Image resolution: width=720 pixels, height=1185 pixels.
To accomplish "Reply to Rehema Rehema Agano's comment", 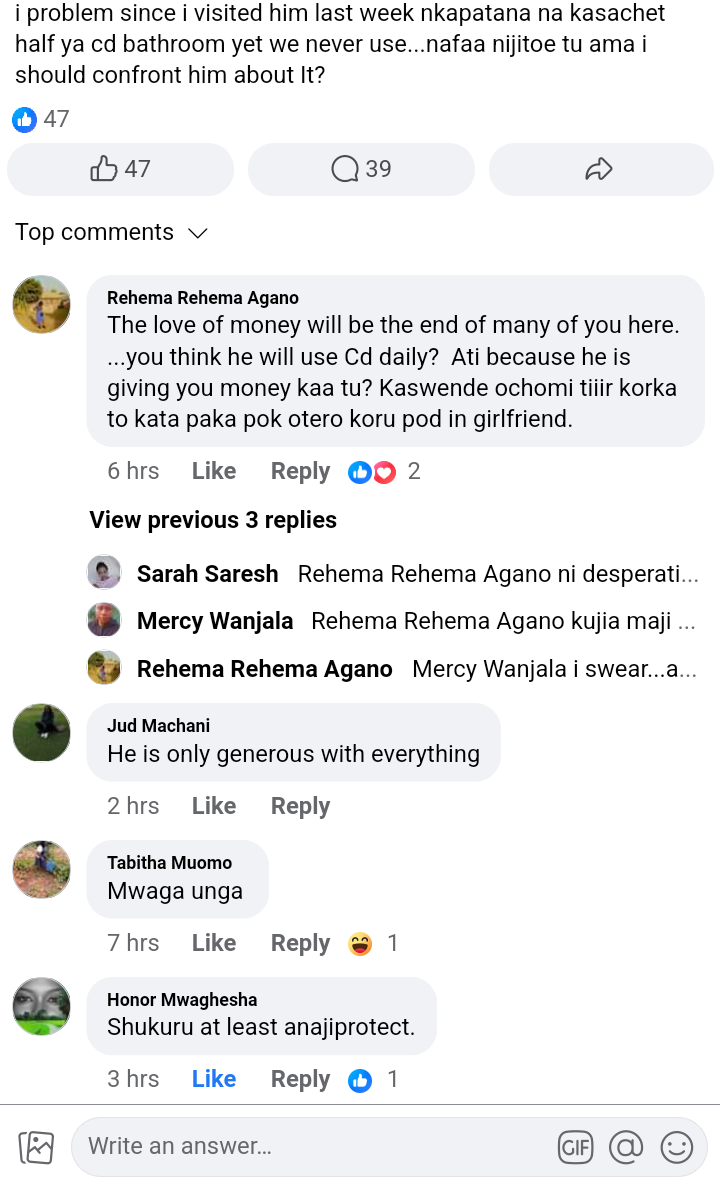I will tap(300, 472).
